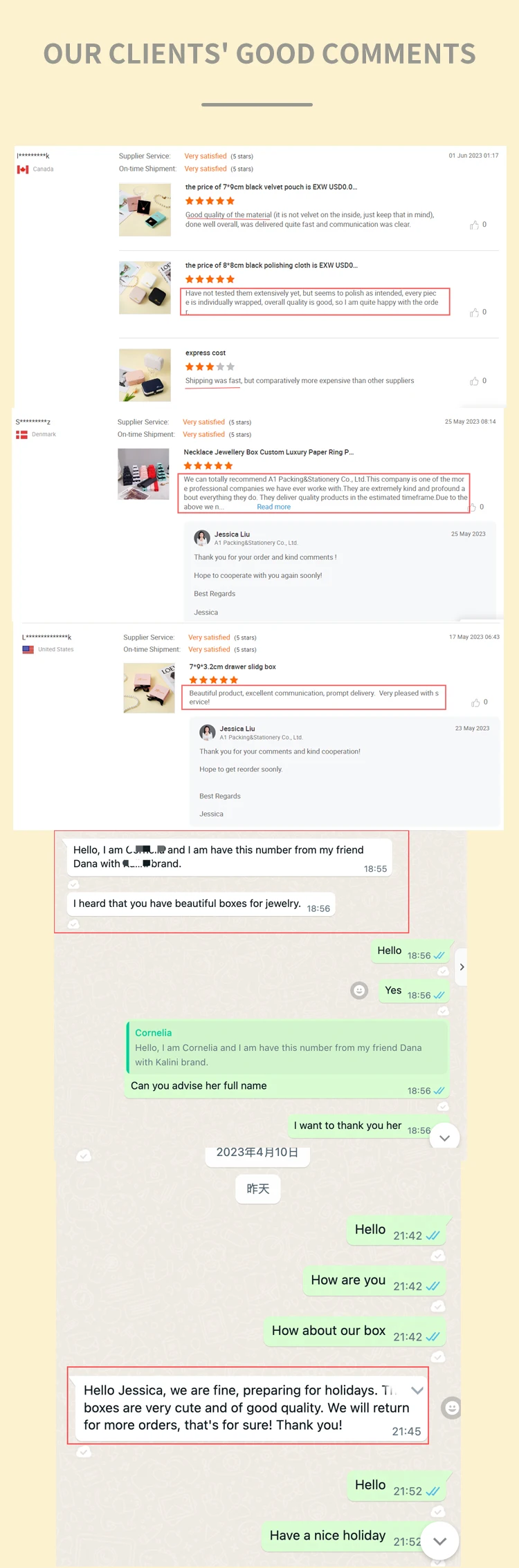Click thumbs-up on express cost review
This screenshot has width=519, height=1568.
point(474,381)
